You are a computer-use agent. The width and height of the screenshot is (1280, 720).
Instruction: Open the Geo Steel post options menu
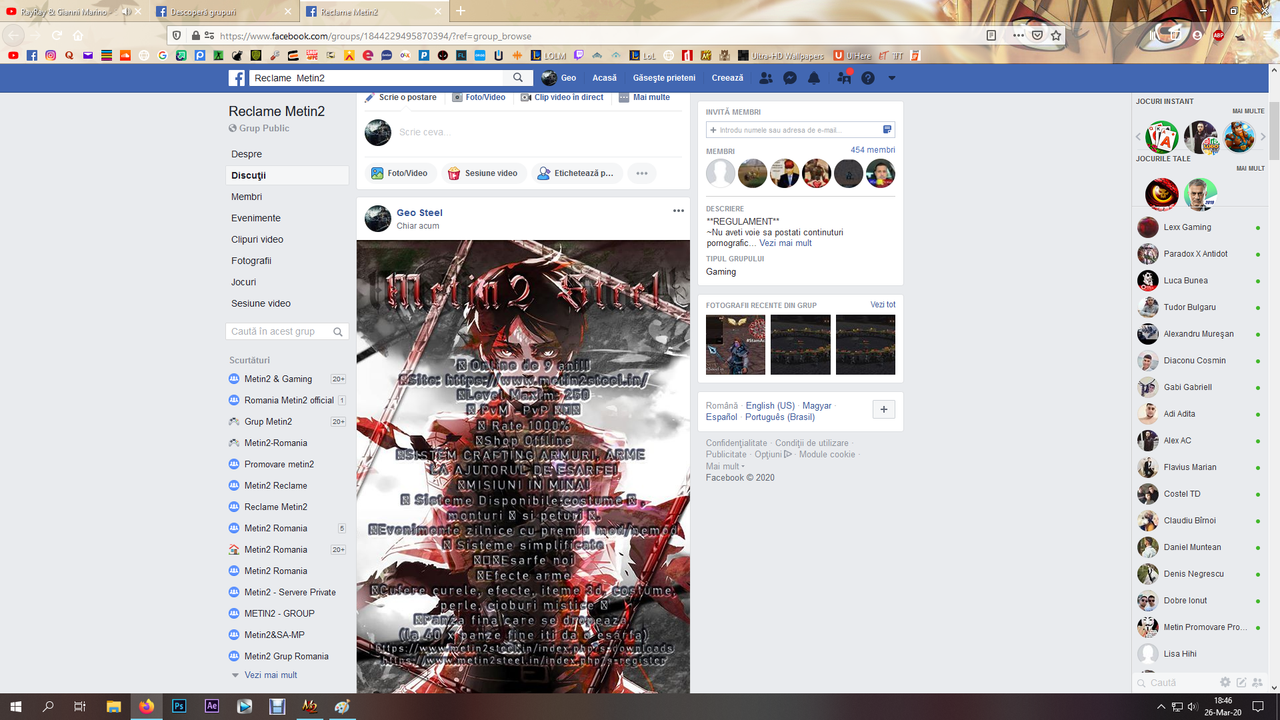678,211
